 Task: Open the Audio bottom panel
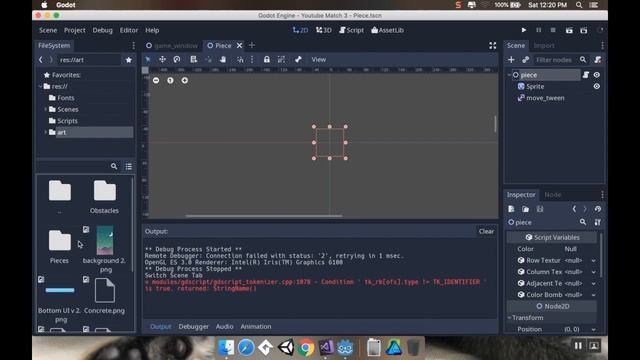click(x=224, y=327)
